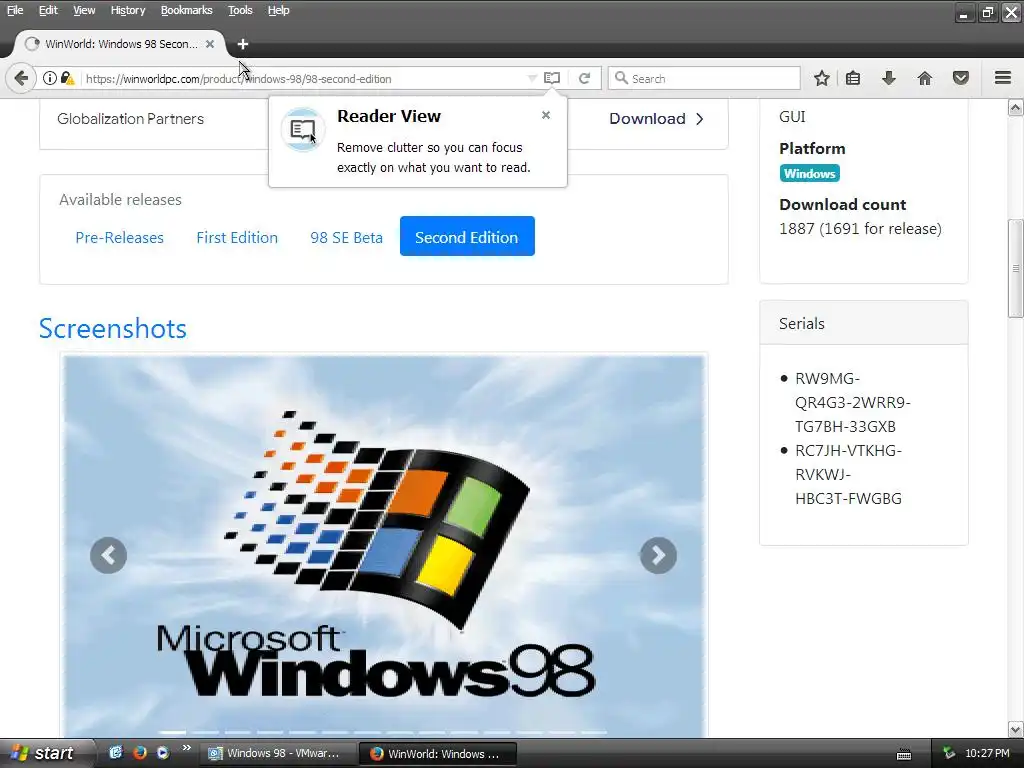Reload the page with the refresh icon
1024x768 pixels.
click(584, 78)
